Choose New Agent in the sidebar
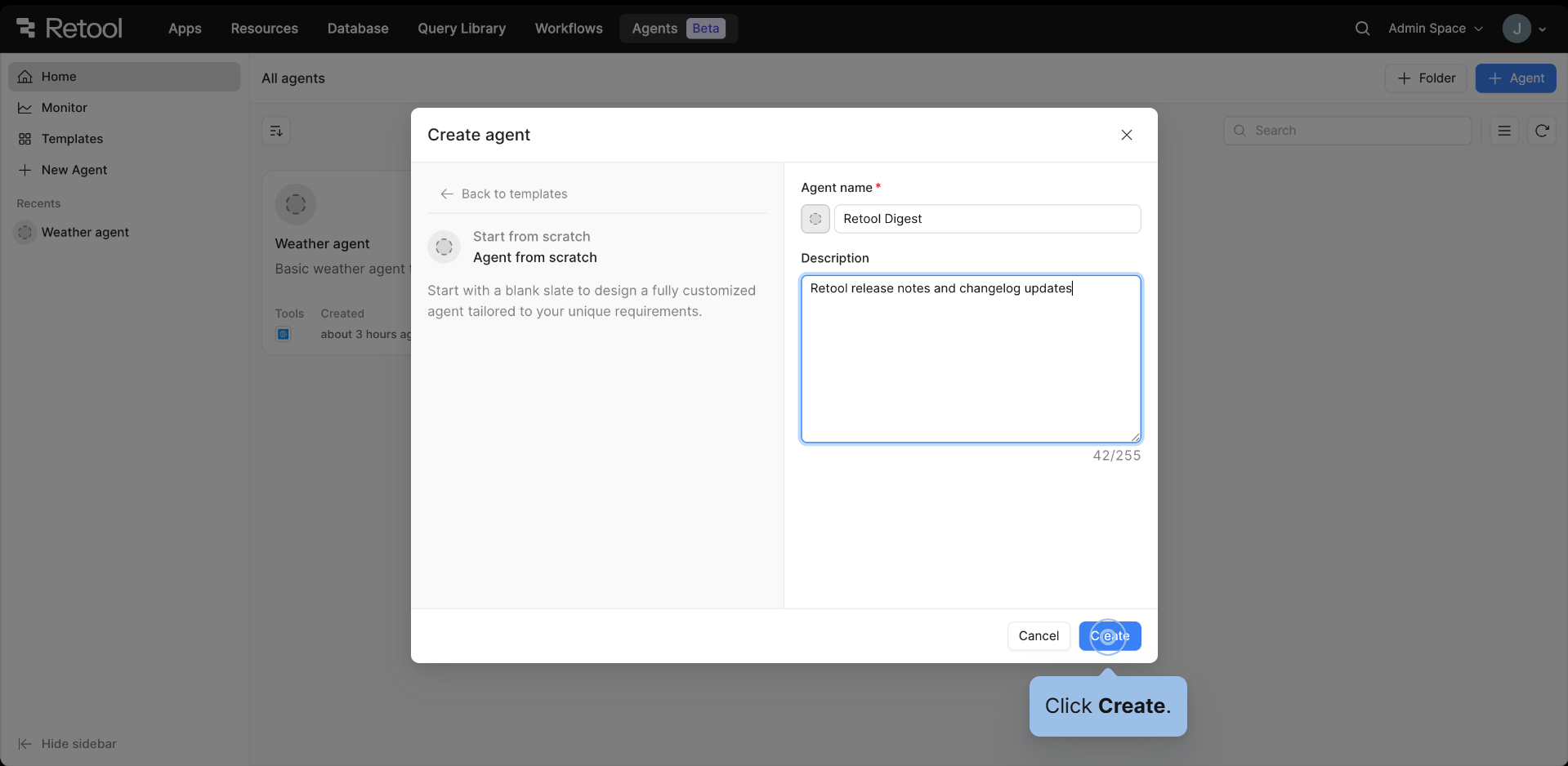Screen dimensions: 1568x766 point(124,170)
